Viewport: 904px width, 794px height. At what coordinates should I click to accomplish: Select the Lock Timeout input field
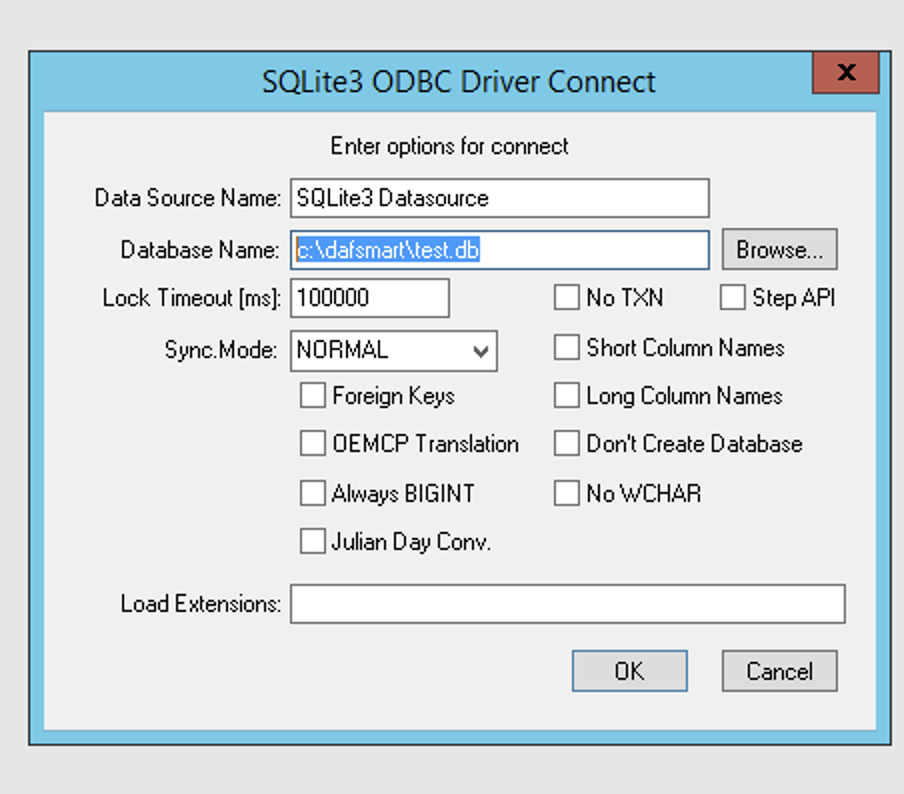coord(370,298)
